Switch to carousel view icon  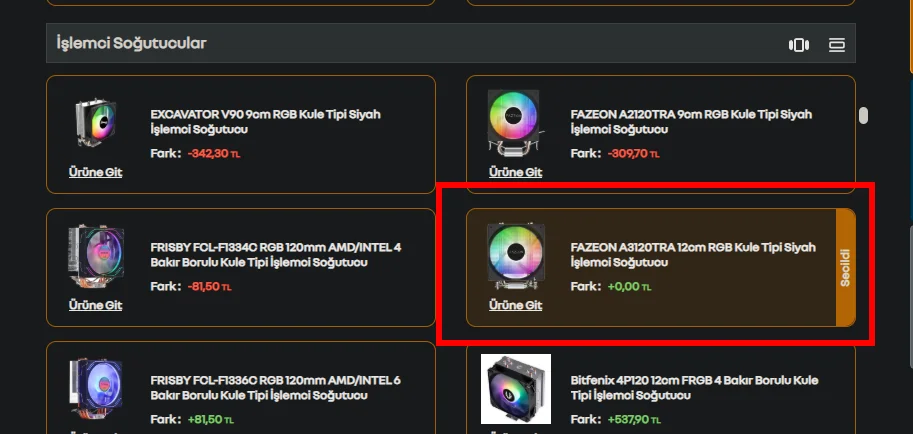pyautogui.click(x=798, y=45)
